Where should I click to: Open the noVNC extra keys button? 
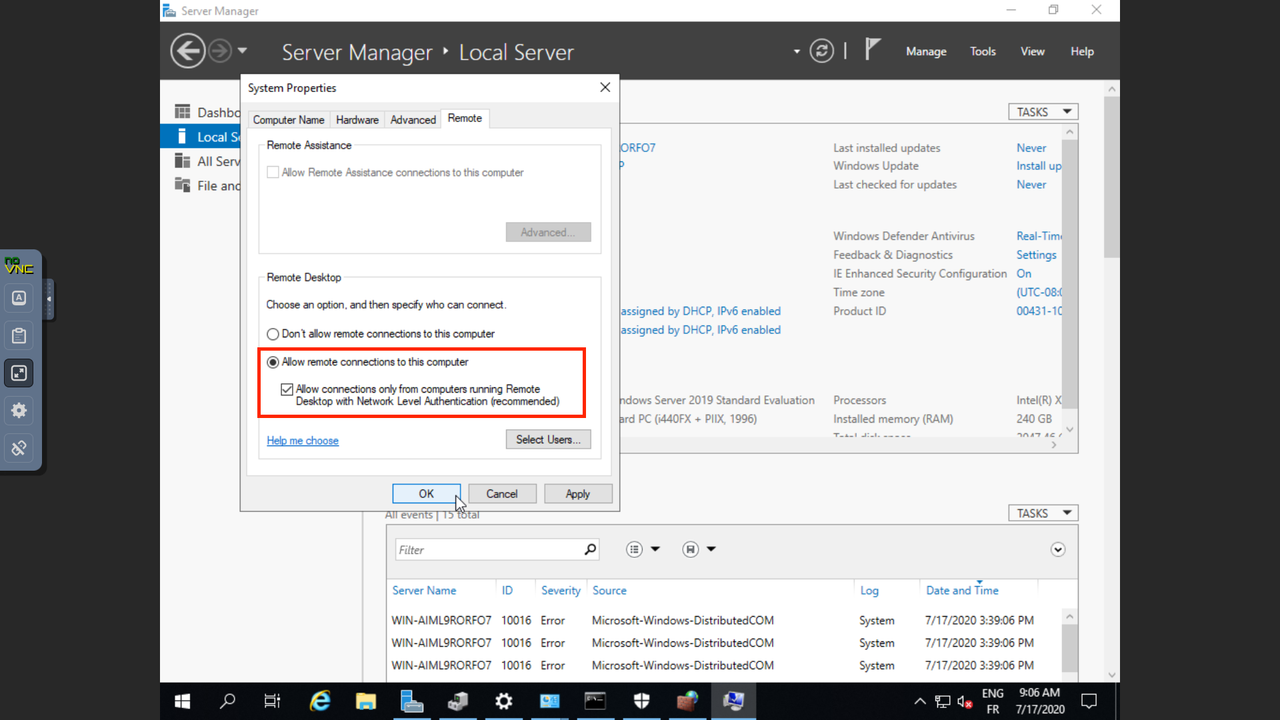pyautogui.click(x=19, y=298)
